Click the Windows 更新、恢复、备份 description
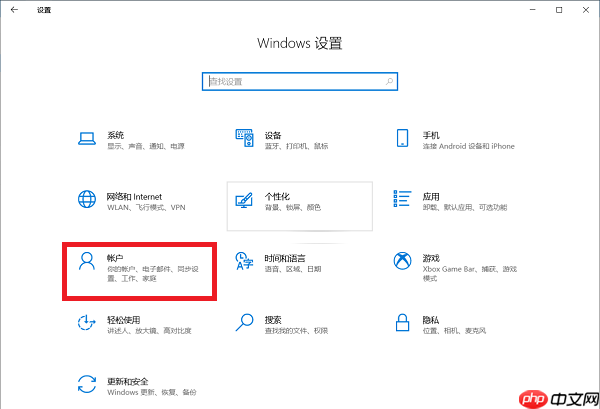 152,393
